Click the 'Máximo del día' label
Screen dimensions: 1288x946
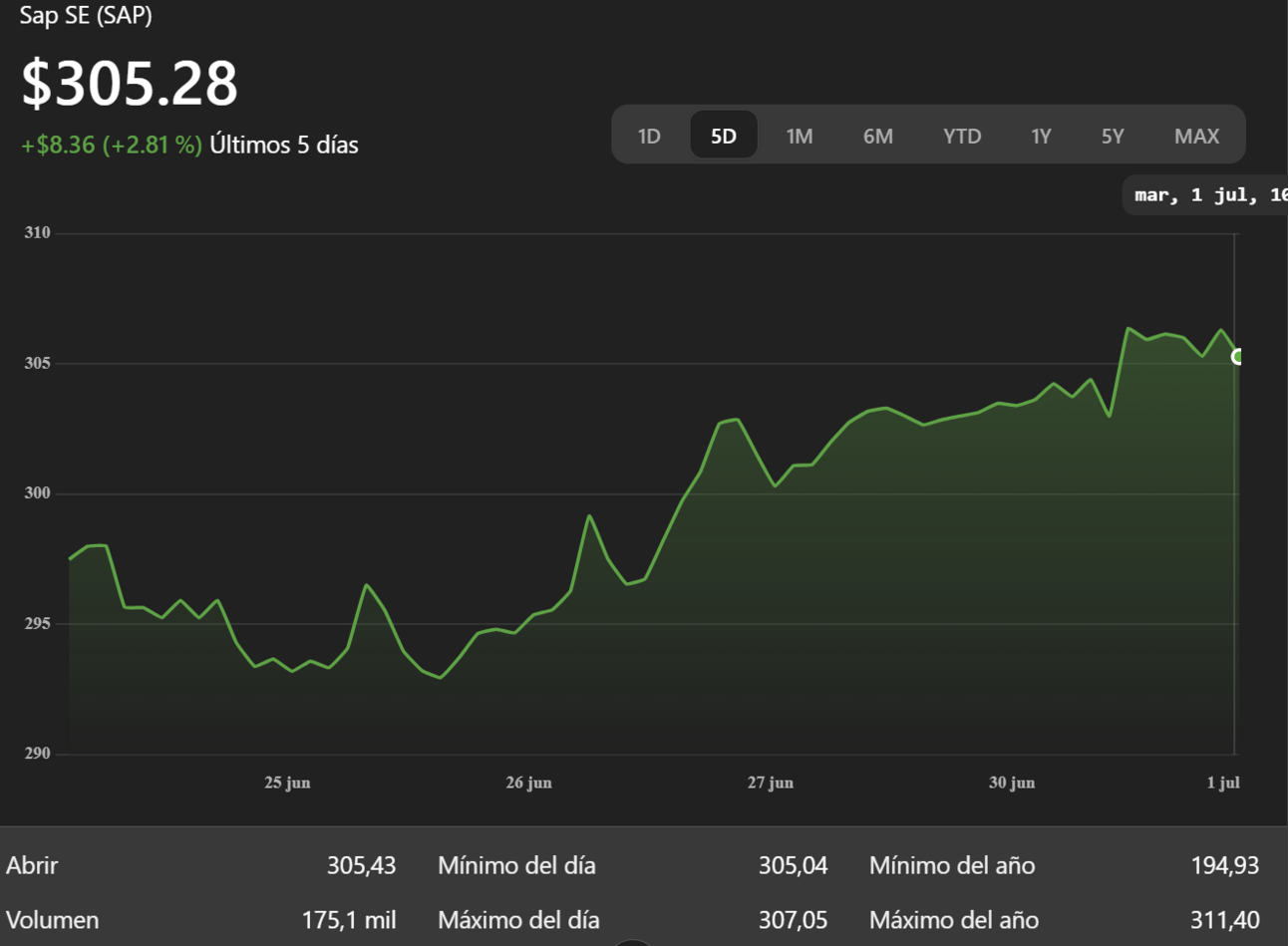pos(518,920)
